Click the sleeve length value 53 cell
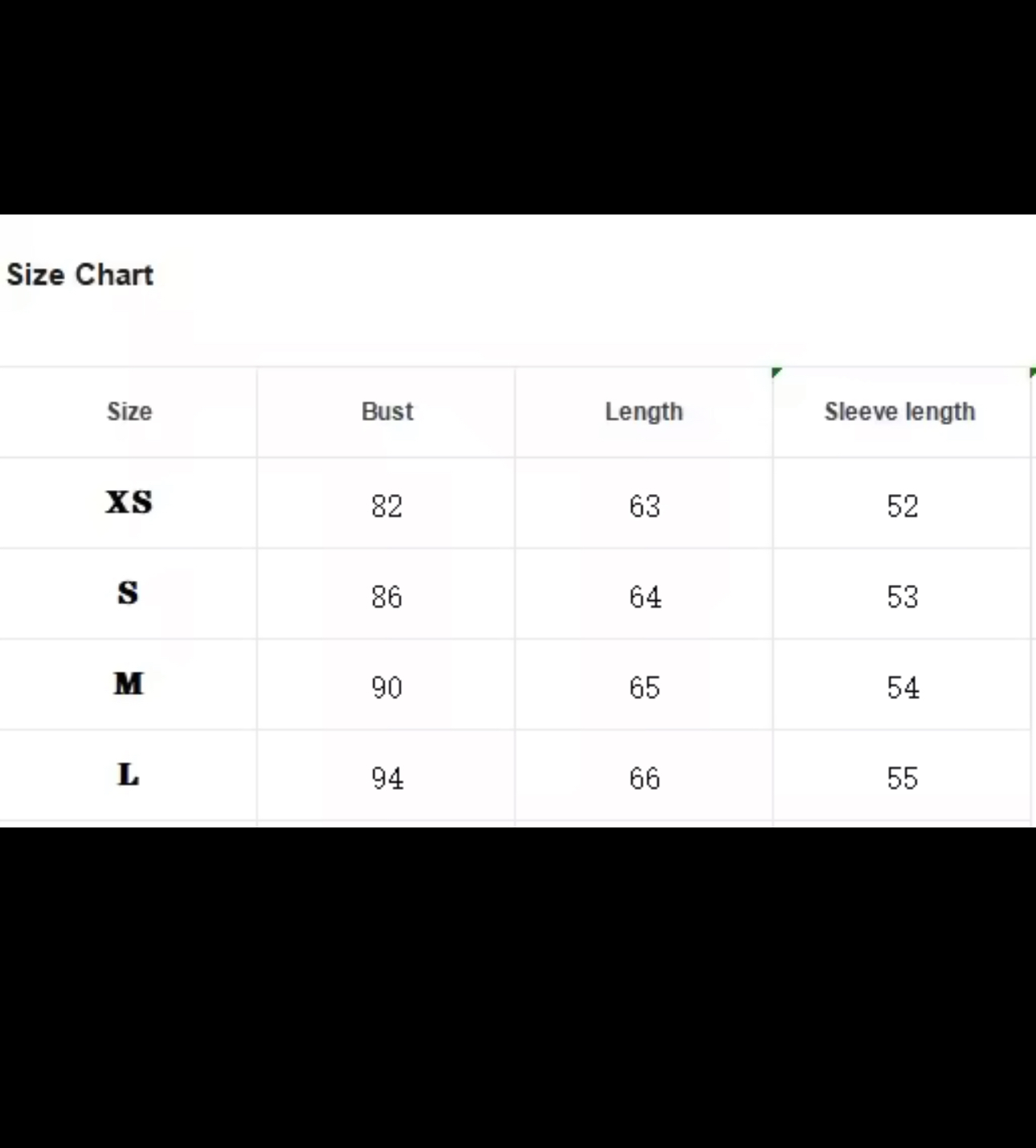This screenshot has height=1148, width=1036. [903, 597]
